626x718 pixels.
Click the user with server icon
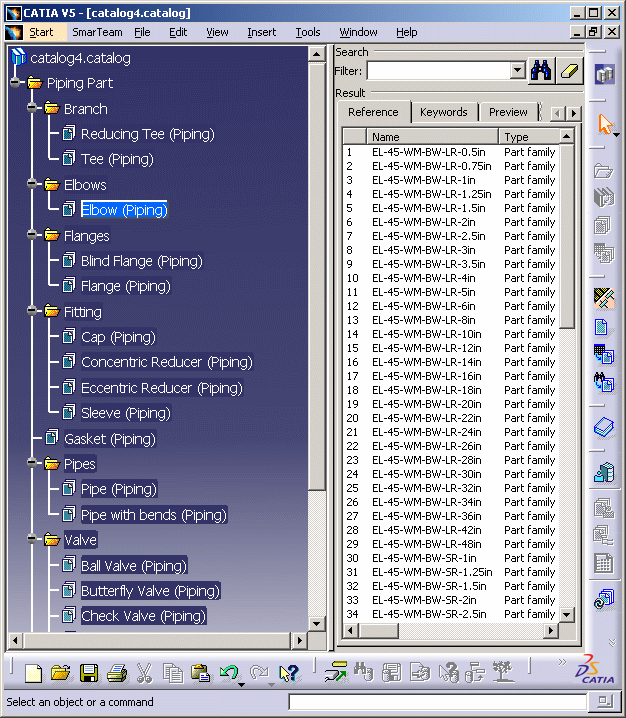[604, 472]
